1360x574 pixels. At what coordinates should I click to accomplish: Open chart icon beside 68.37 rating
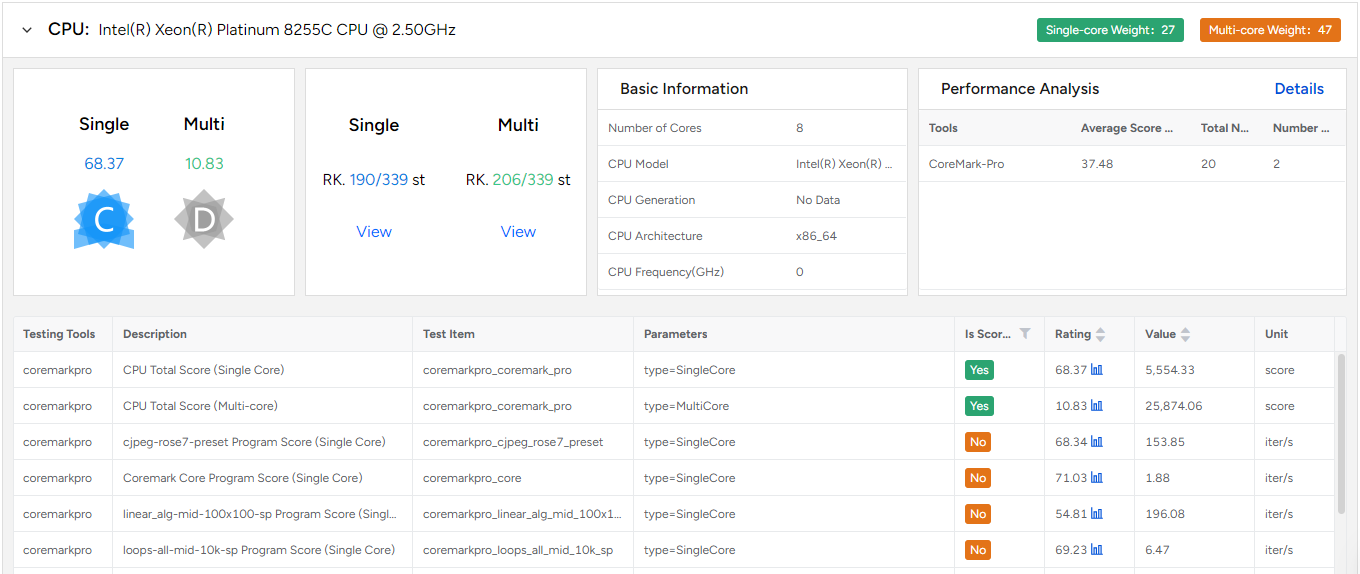(1097, 370)
